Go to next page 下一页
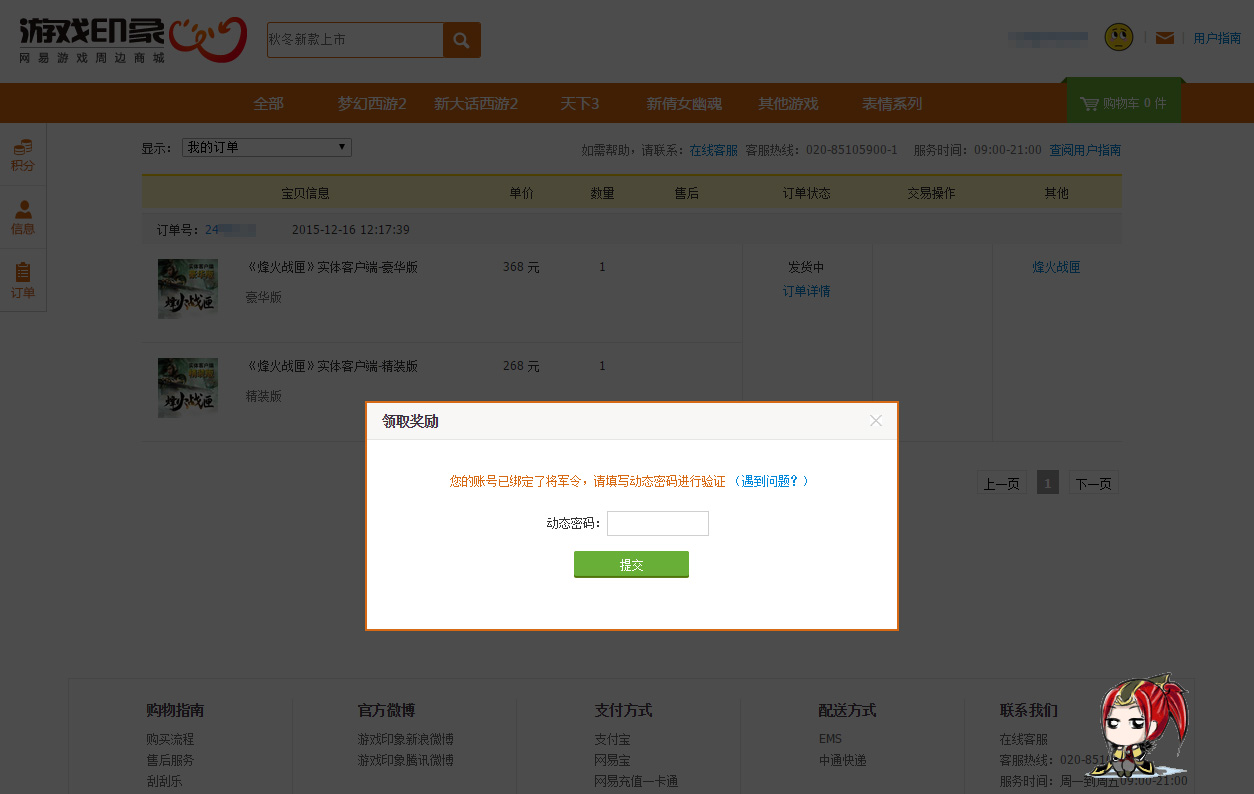This screenshot has width=1254, height=794. [1093, 483]
